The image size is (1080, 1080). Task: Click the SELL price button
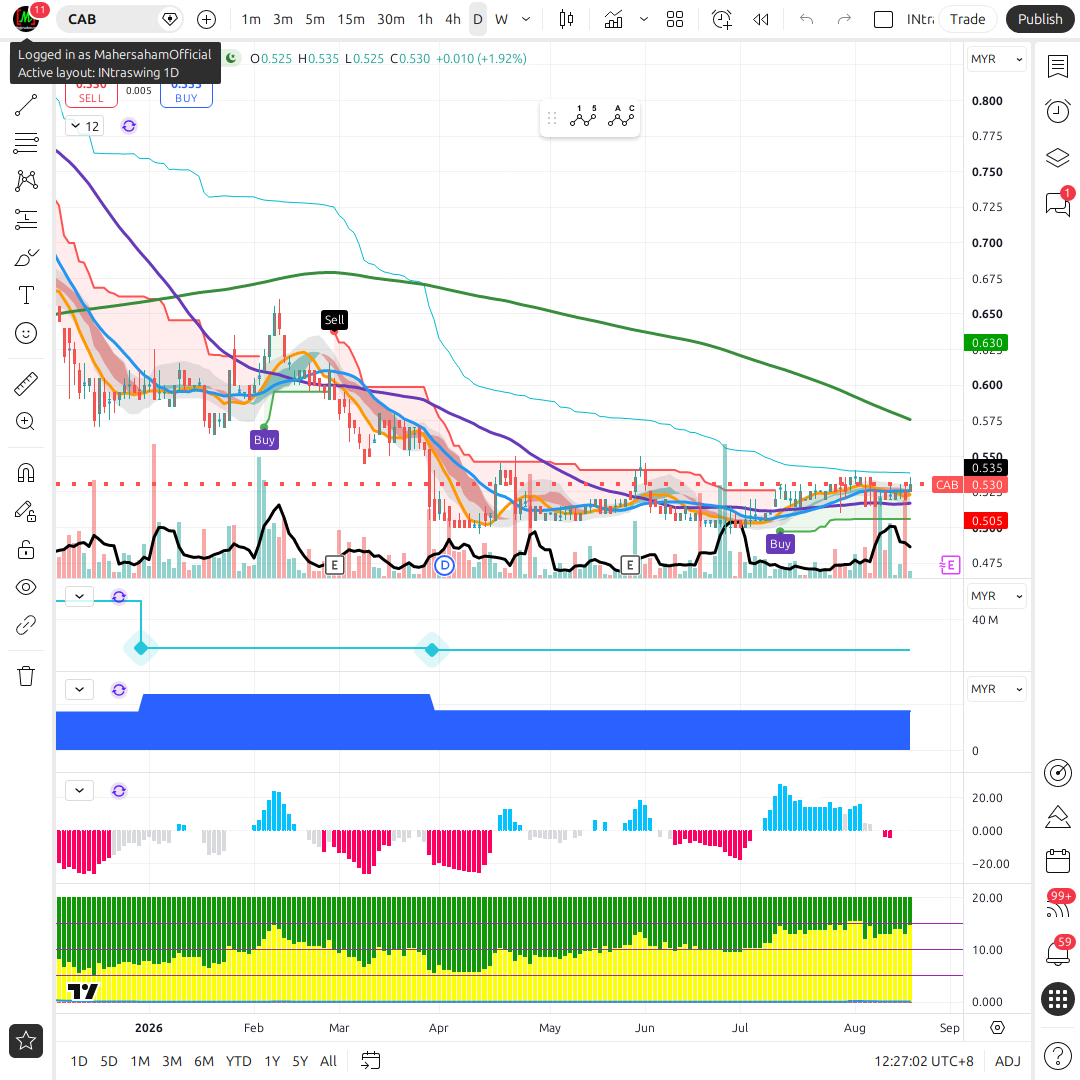point(91,95)
